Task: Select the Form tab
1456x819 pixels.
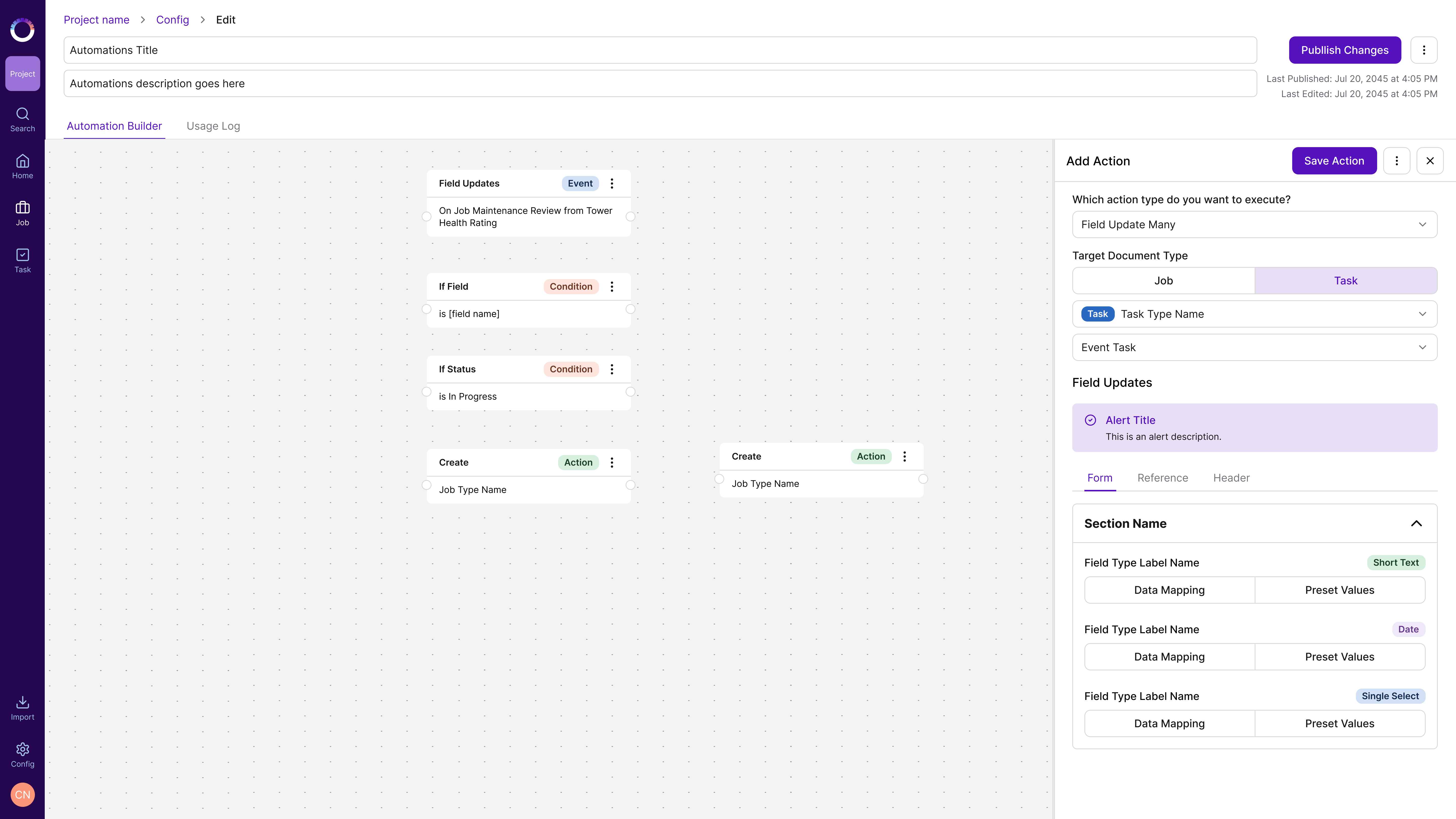Action: (x=1100, y=478)
